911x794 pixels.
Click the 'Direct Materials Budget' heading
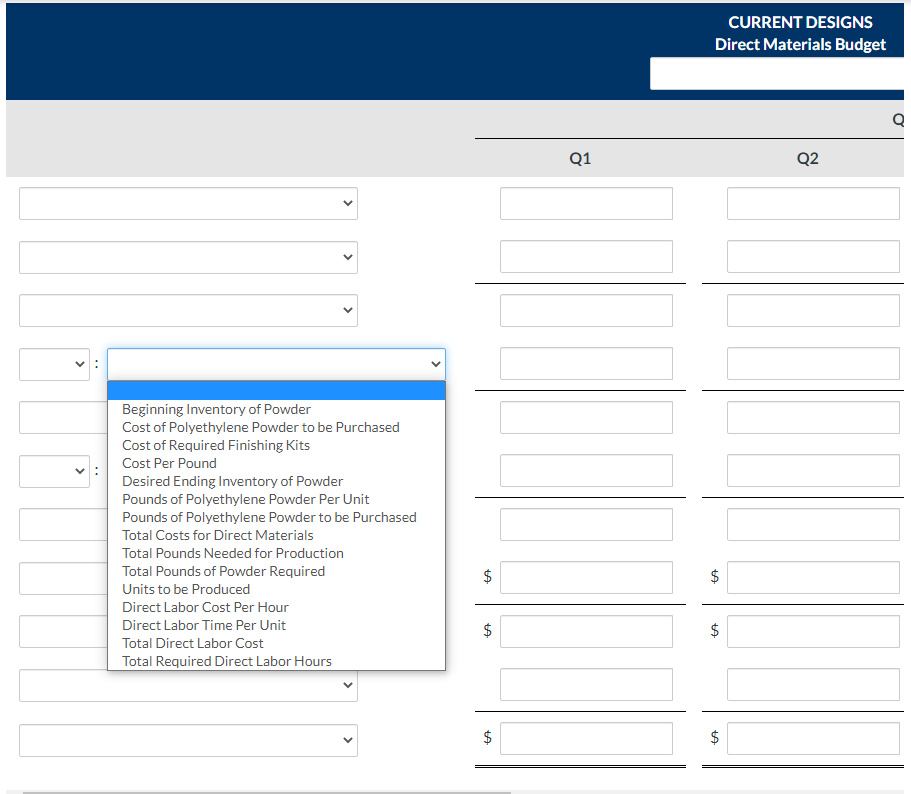[x=800, y=45]
